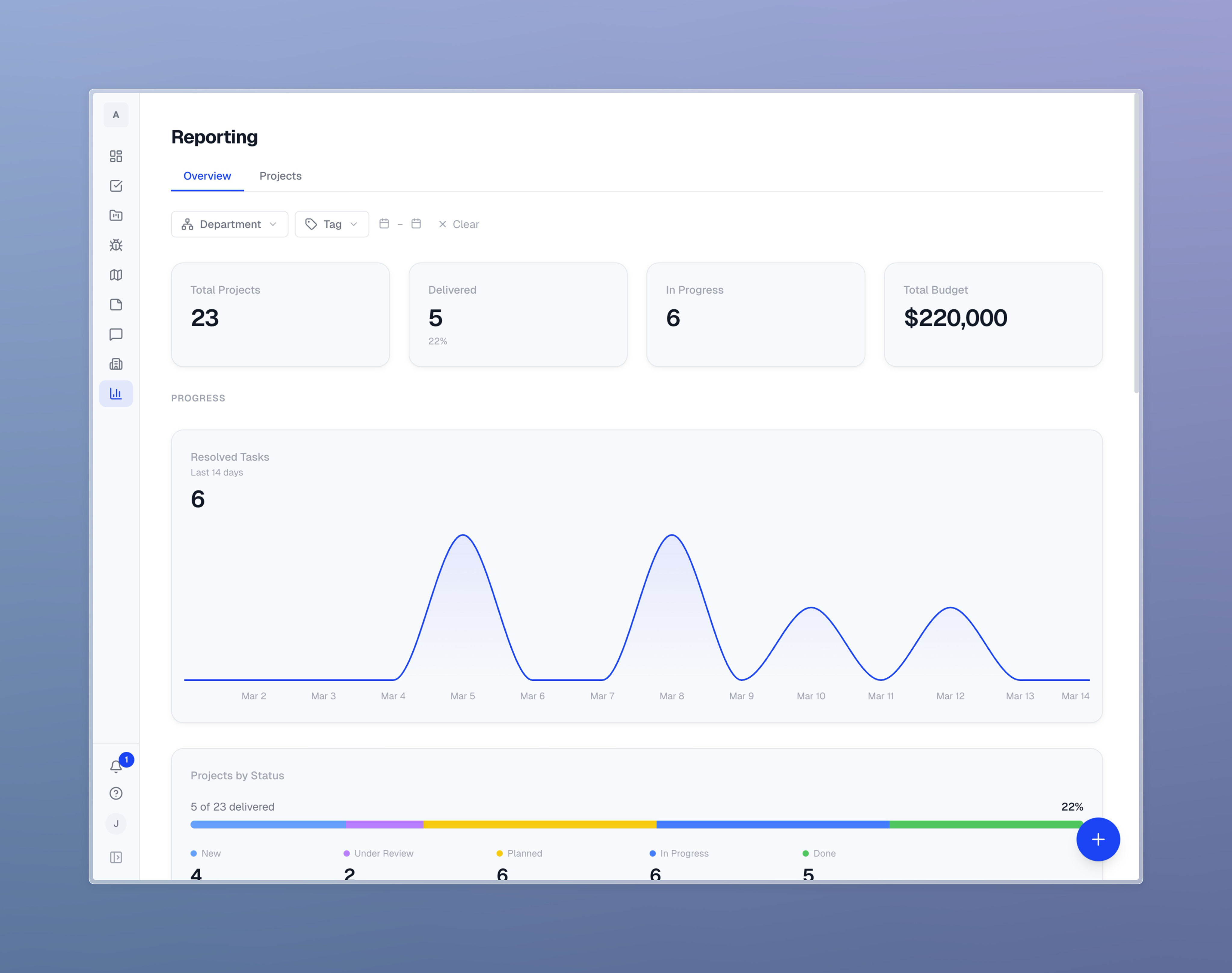Image resolution: width=1232 pixels, height=973 pixels.
Task: Open the Department filter dropdown
Action: tap(229, 224)
